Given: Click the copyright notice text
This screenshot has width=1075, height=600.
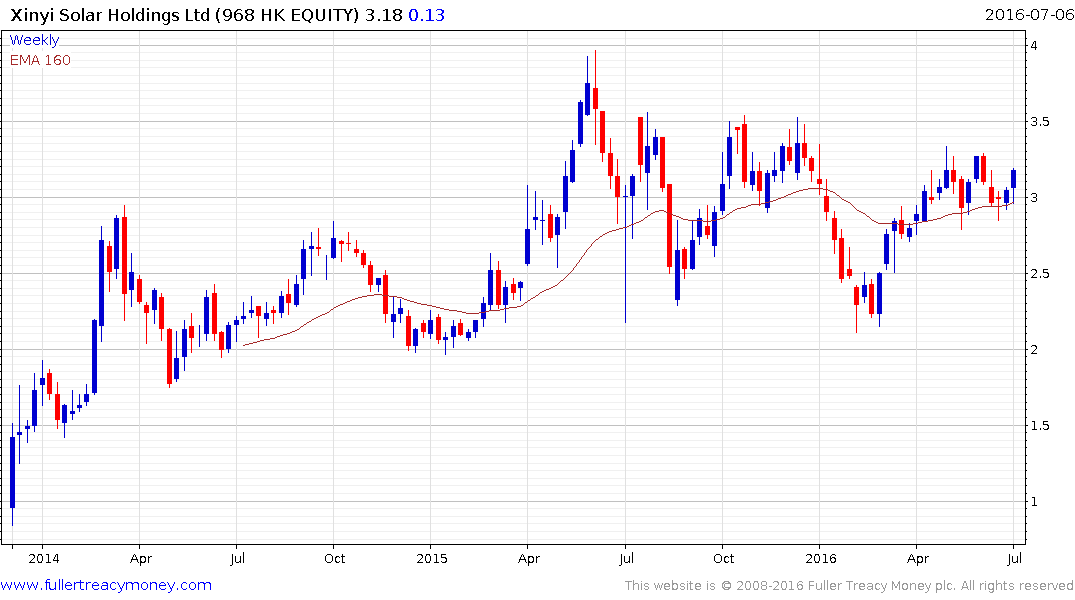Looking at the screenshot, I should click(x=849, y=586).
